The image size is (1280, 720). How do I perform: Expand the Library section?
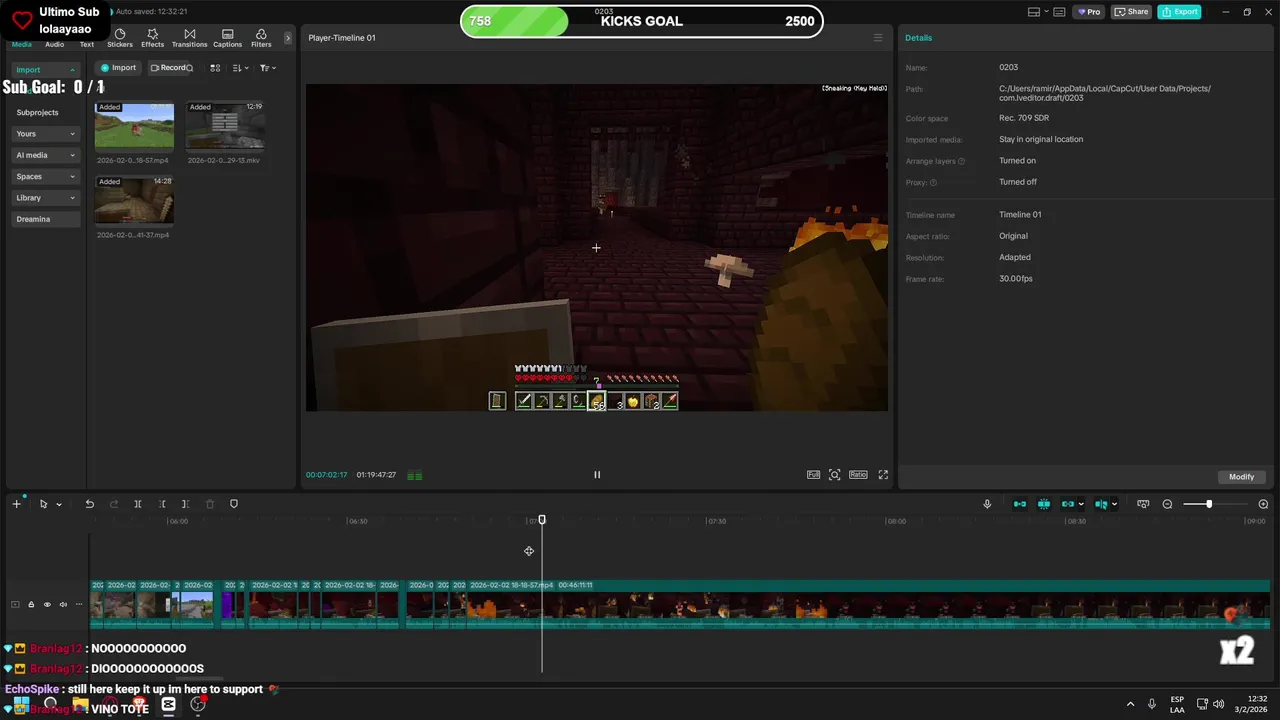click(x=46, y=198)
